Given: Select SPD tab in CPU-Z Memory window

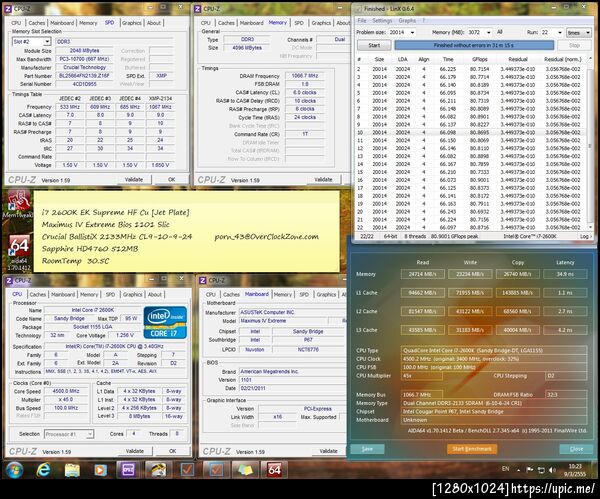Looking at the screenshot, I should tap(299, 23).
